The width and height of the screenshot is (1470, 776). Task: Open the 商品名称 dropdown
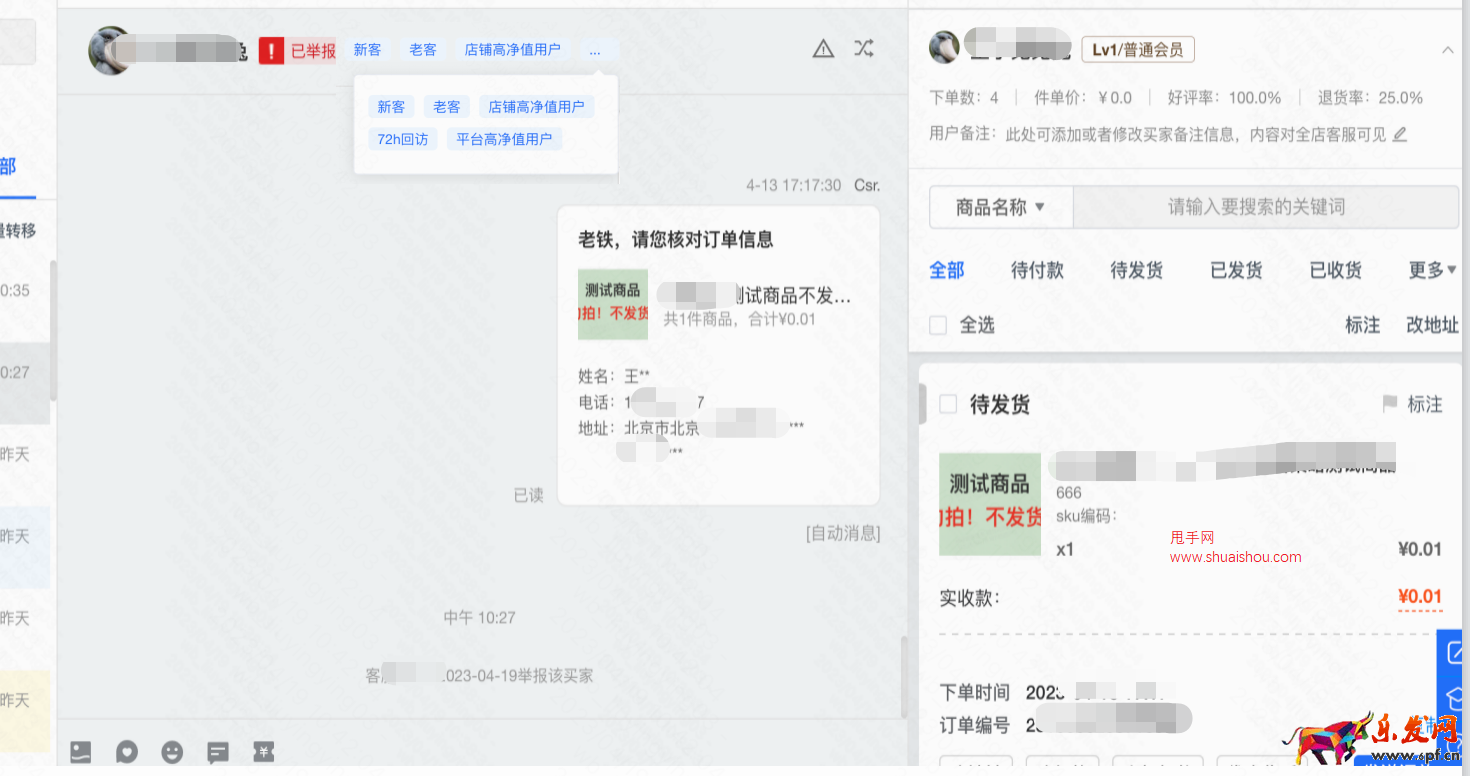point(1000,207)
